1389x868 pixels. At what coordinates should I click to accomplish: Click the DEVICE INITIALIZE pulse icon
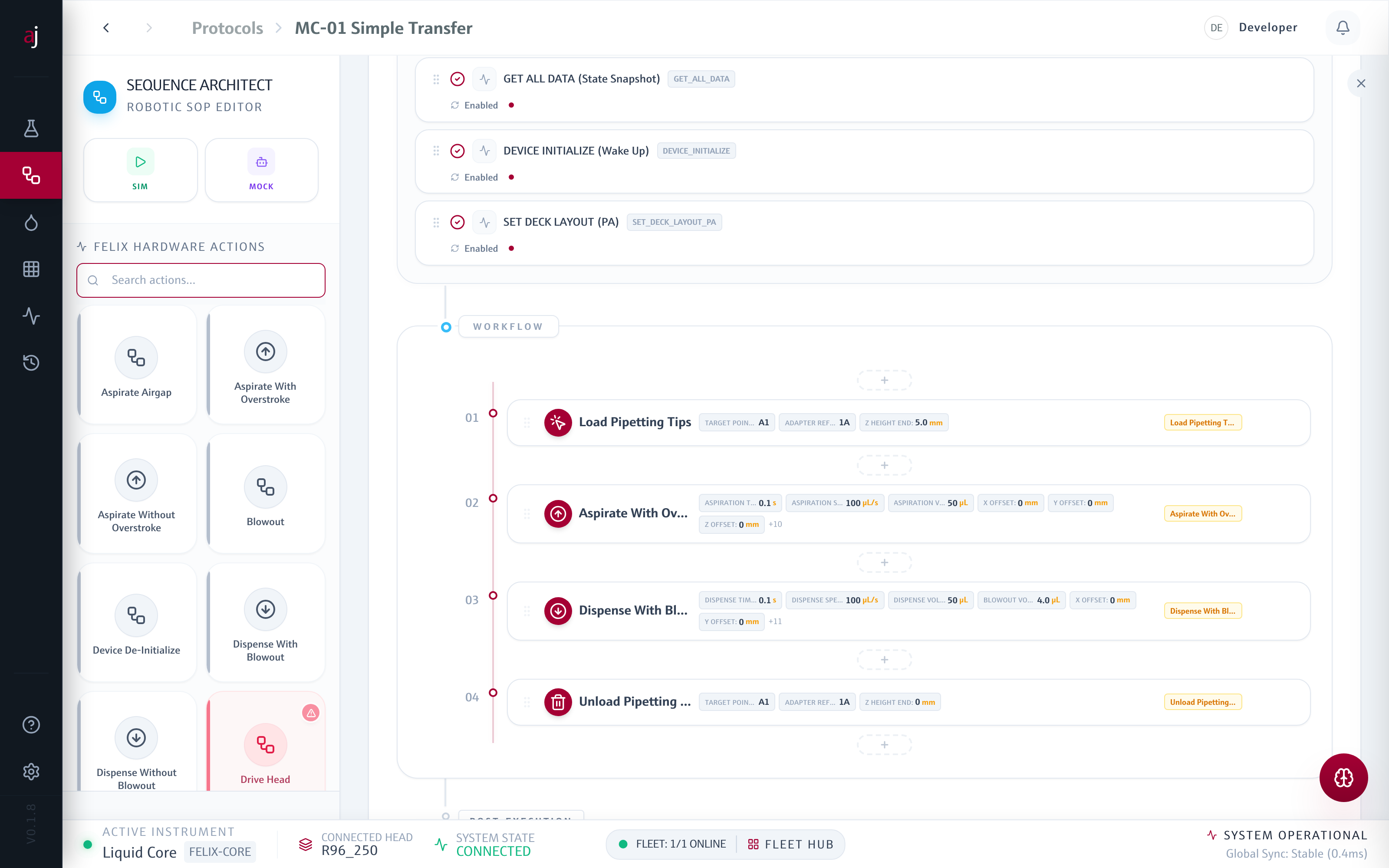click(x=484, y=151)
